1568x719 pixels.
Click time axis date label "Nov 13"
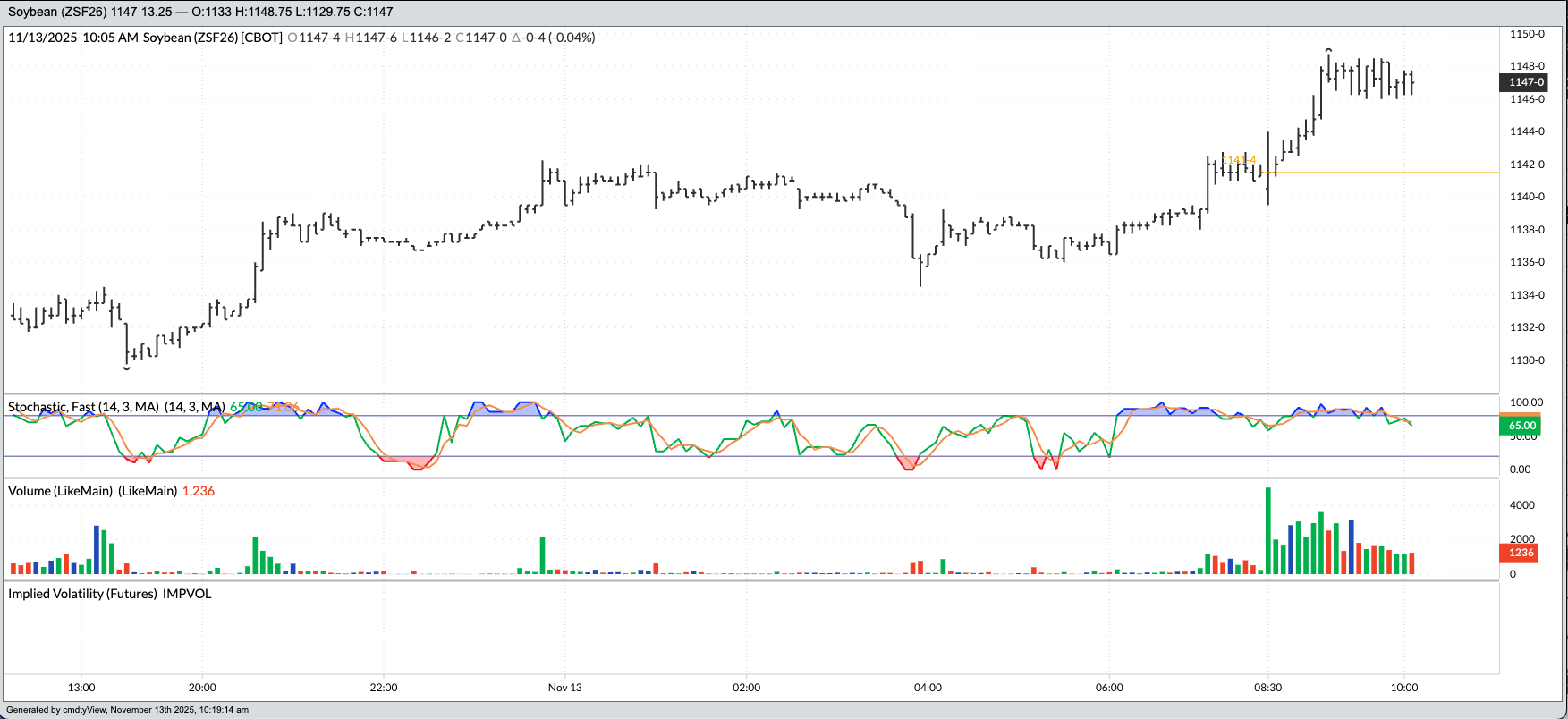[x=565, y=688]
